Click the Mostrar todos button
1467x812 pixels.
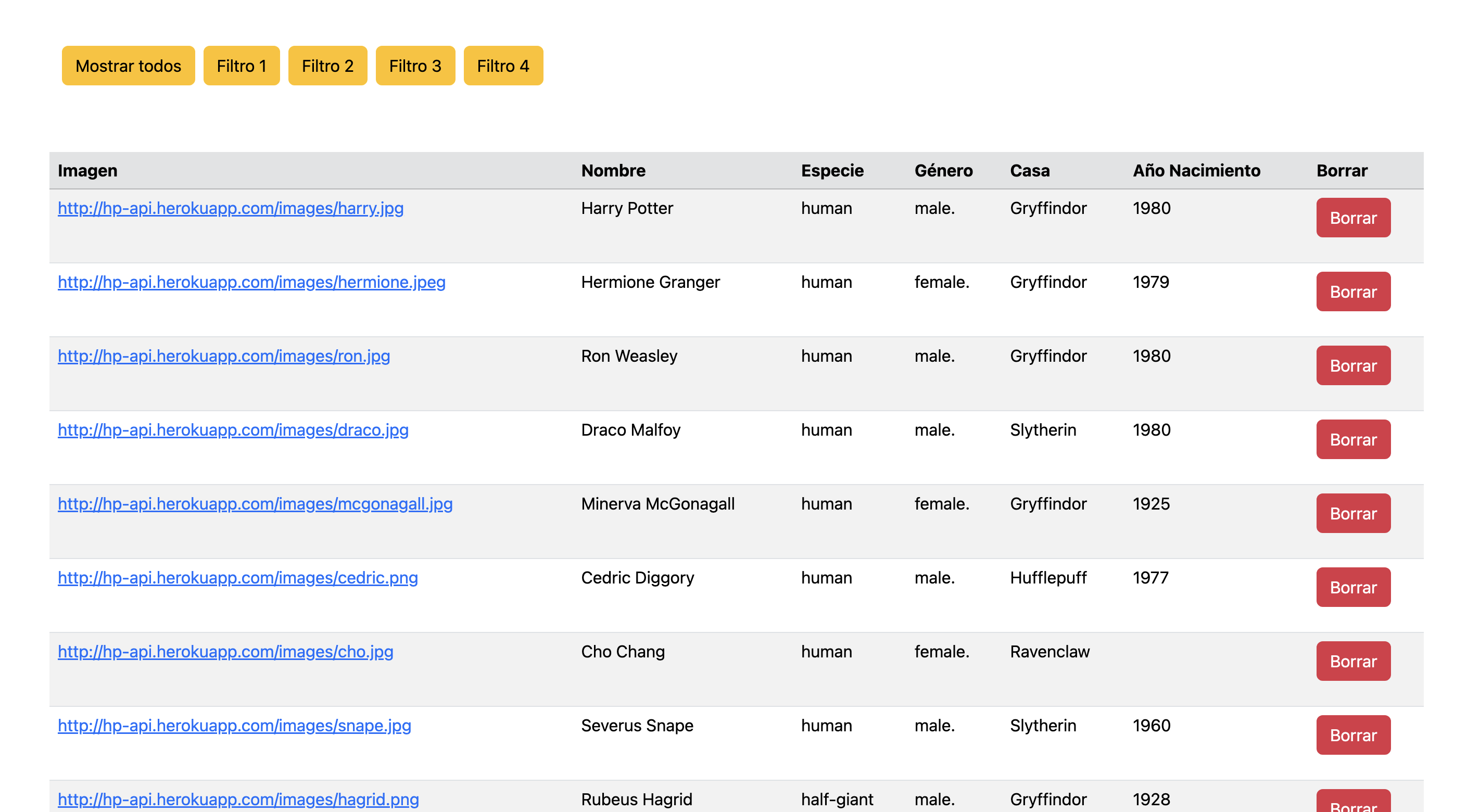point(128,66)
